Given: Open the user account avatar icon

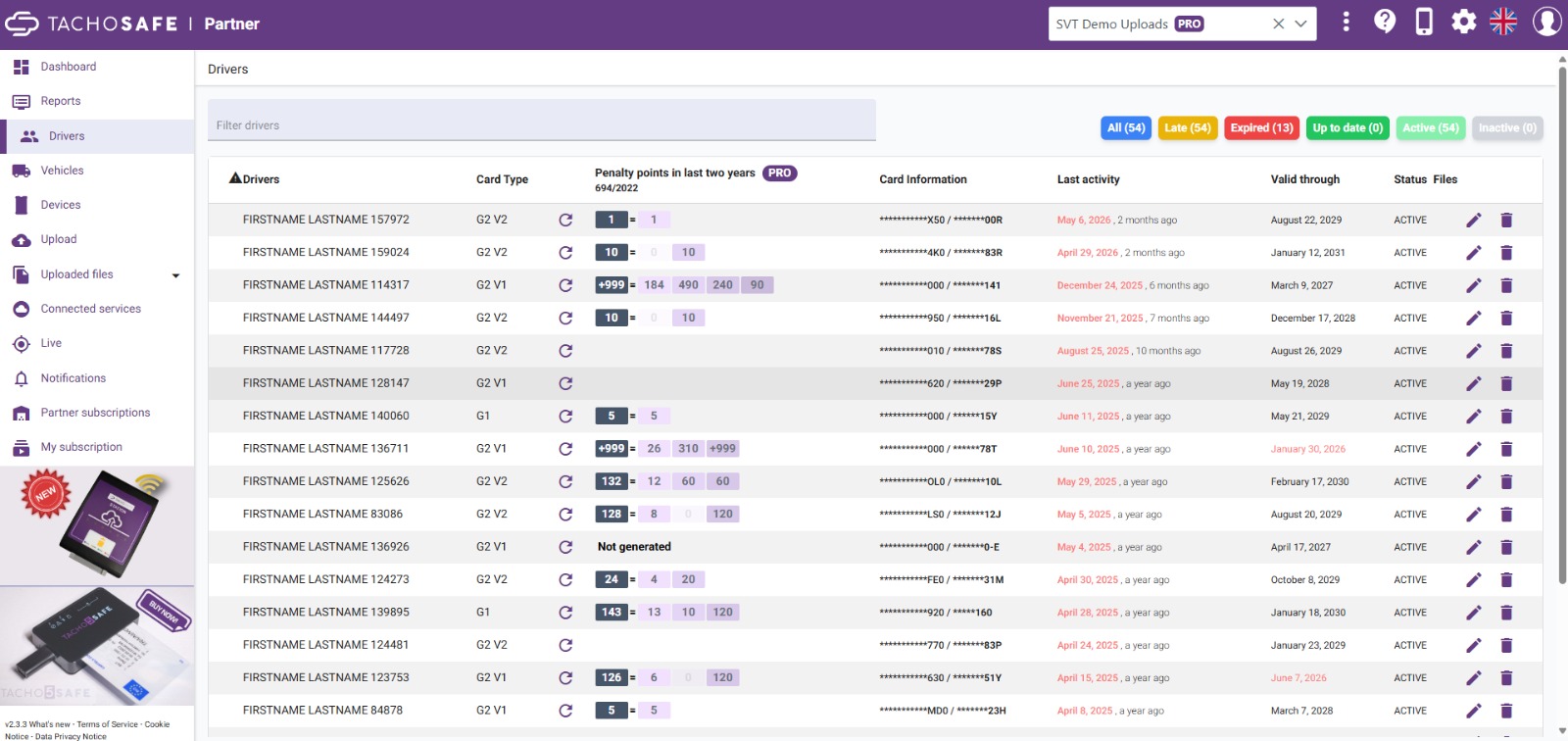Looking at the screenshot, I should click(x=1546, y=22).
